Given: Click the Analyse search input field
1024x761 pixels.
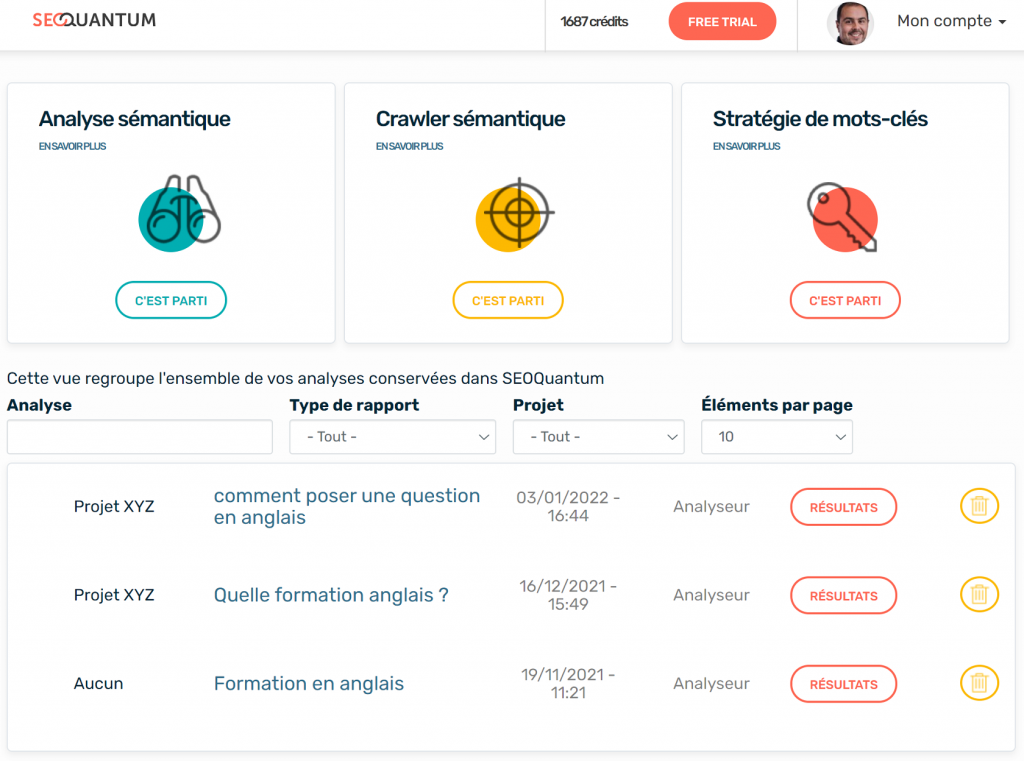Looking at the screenshot, I should point(140,437).
